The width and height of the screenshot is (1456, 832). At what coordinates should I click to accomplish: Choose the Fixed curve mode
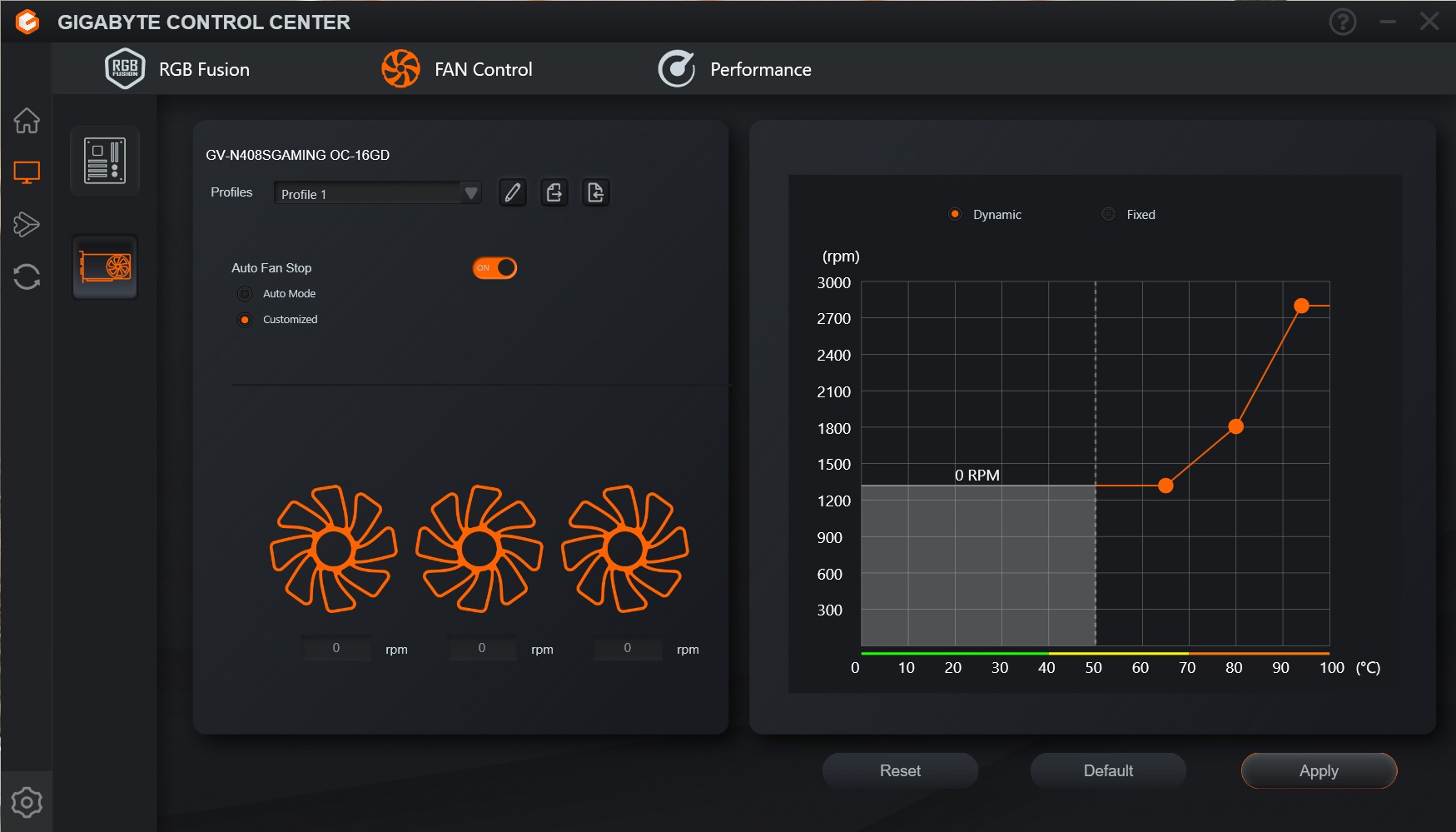point(1108,214)
